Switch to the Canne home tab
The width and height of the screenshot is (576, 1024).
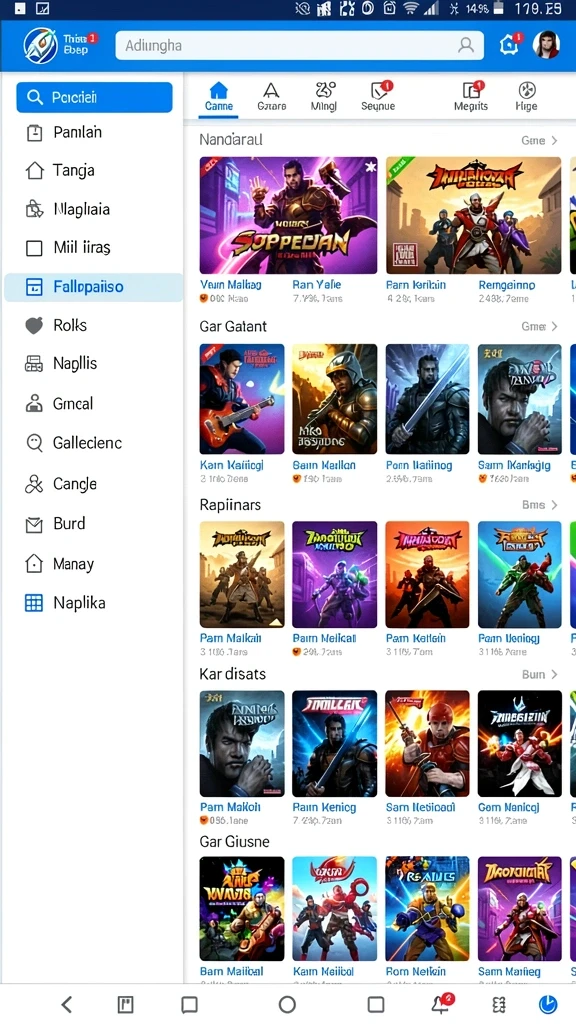click(x=219, y=97)
